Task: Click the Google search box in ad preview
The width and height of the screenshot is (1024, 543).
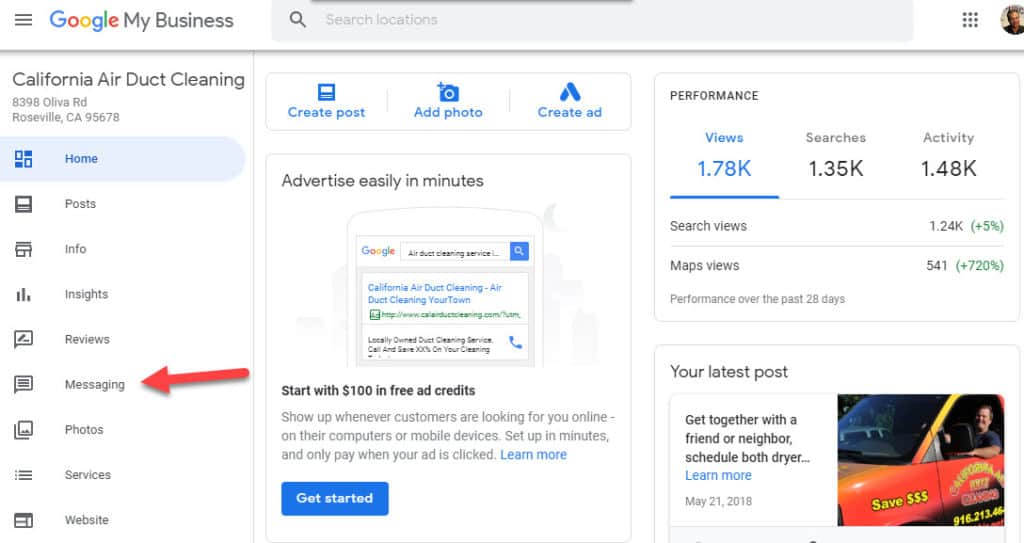Action: pyautogui.click(x=455, y=252)
